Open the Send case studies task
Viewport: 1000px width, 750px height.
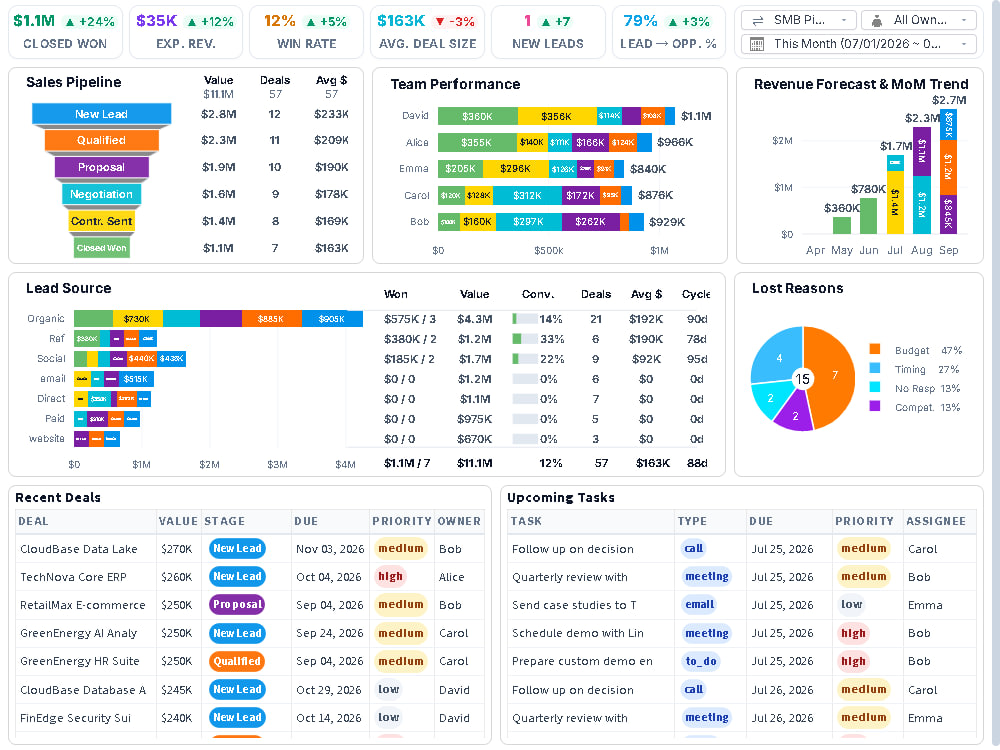pyautogui.click(x=574, y=605)
